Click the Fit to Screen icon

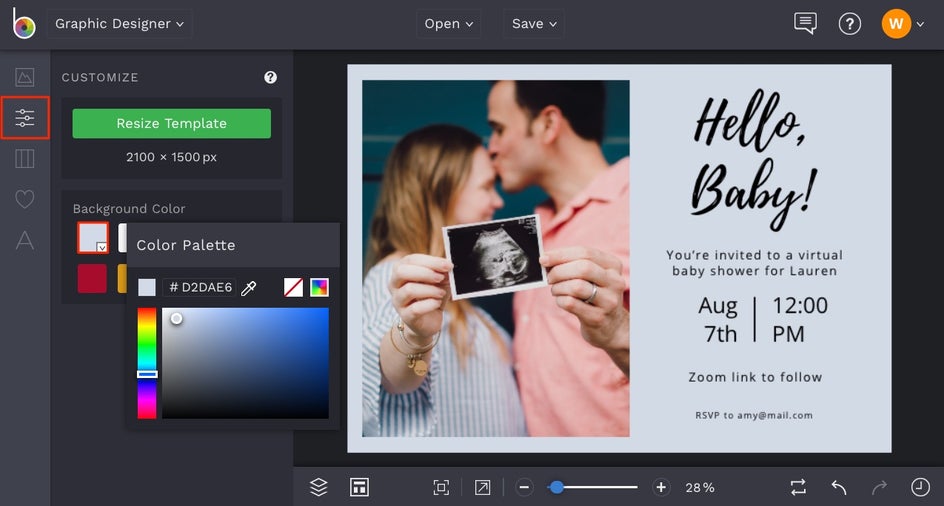point(441,487)
